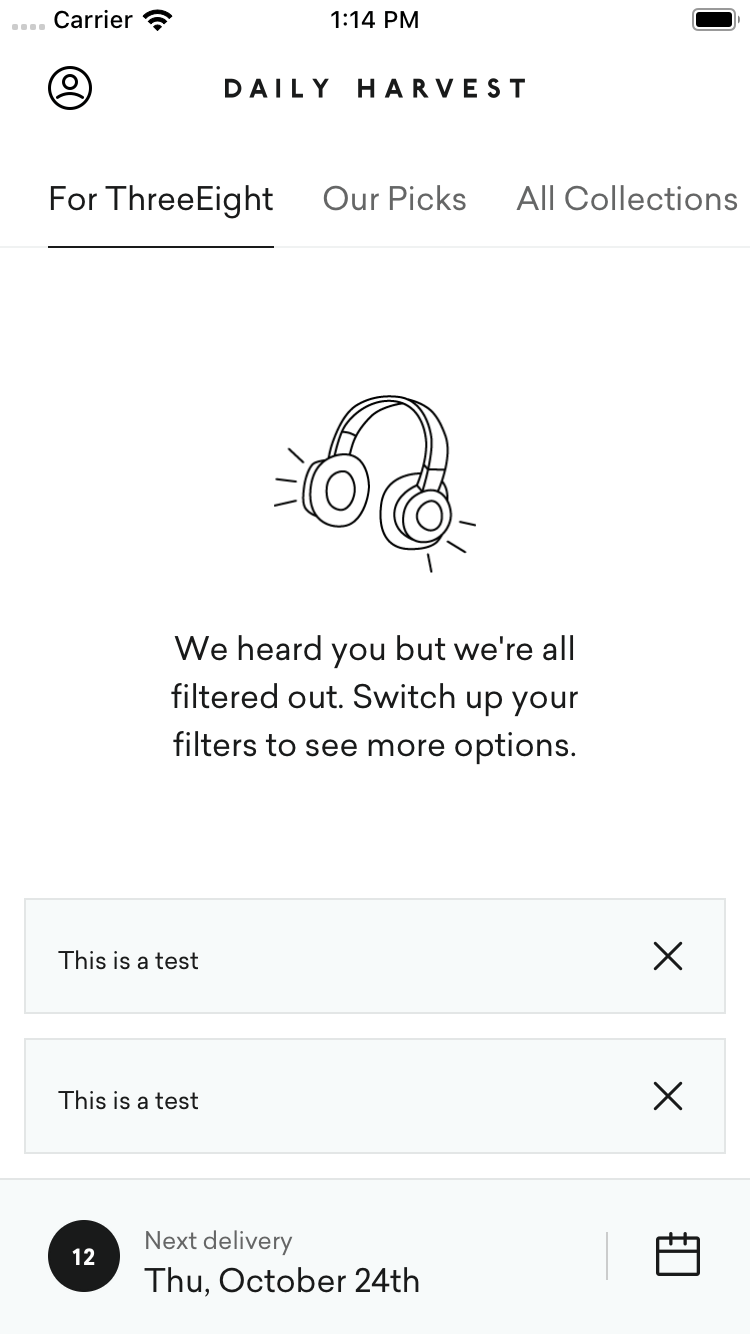Dismiss the second test notification
750x1334 pixels.
pos(668,1097)
